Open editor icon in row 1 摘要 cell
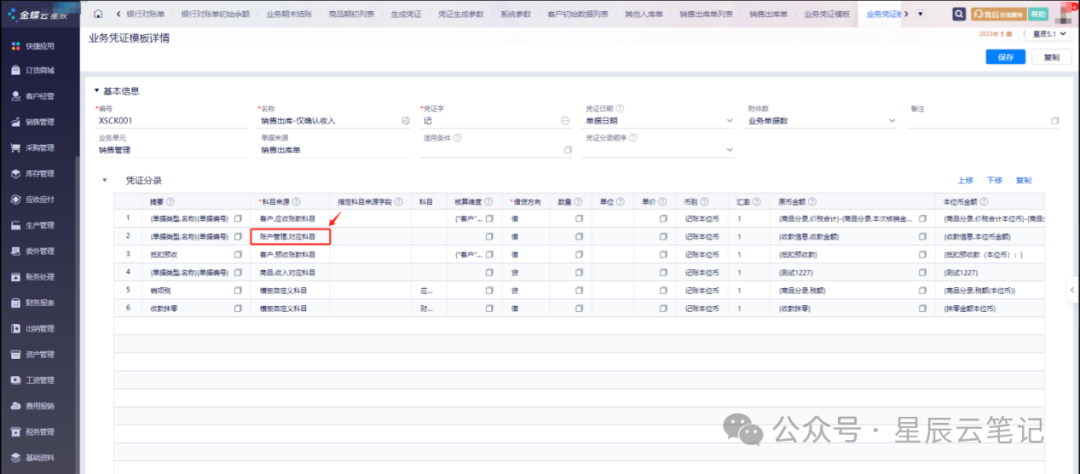The height and width of the screenshot is (474, 1080). (x=238, y=218)
